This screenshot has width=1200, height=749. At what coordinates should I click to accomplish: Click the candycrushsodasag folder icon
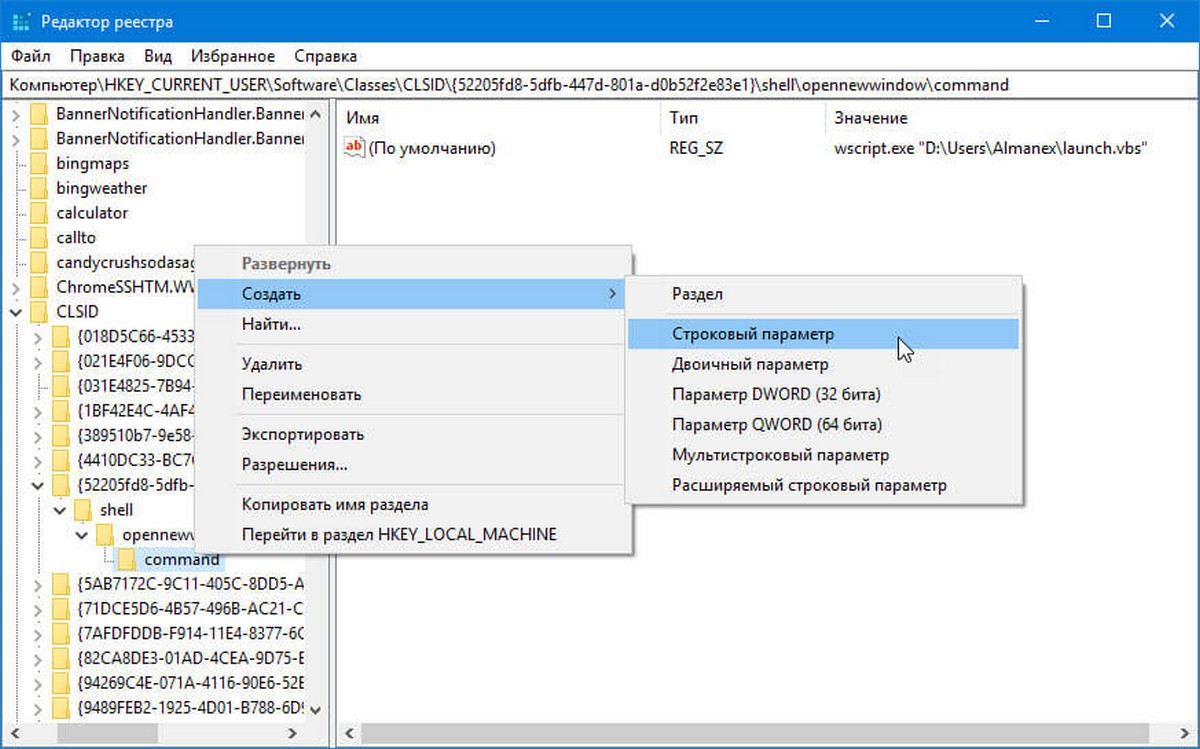click(40, 262)
